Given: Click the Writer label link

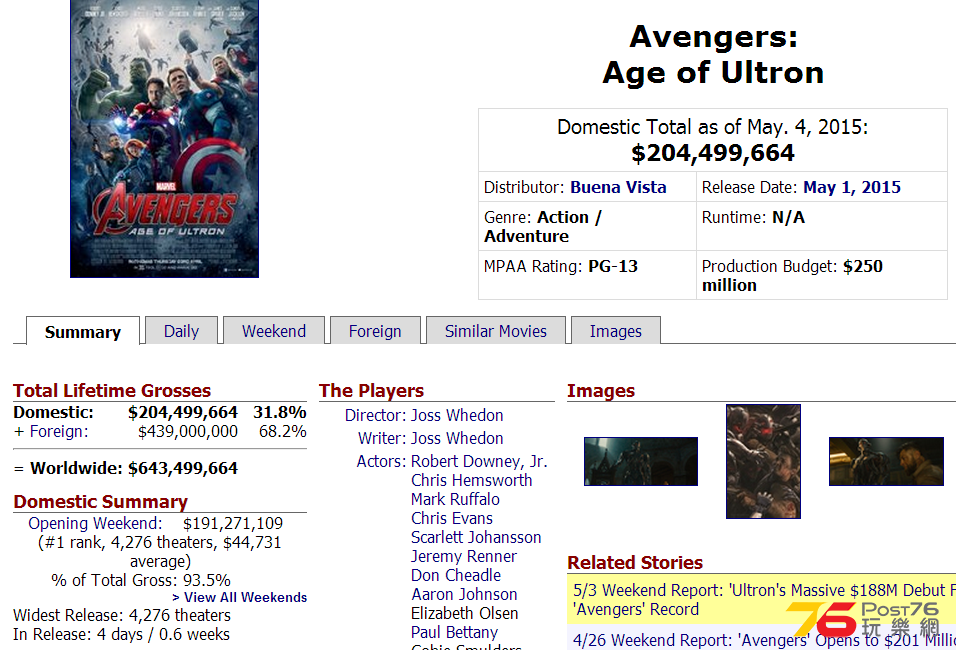Looking at the screenshot, I should pyautogui.click(x=382, y=438).
